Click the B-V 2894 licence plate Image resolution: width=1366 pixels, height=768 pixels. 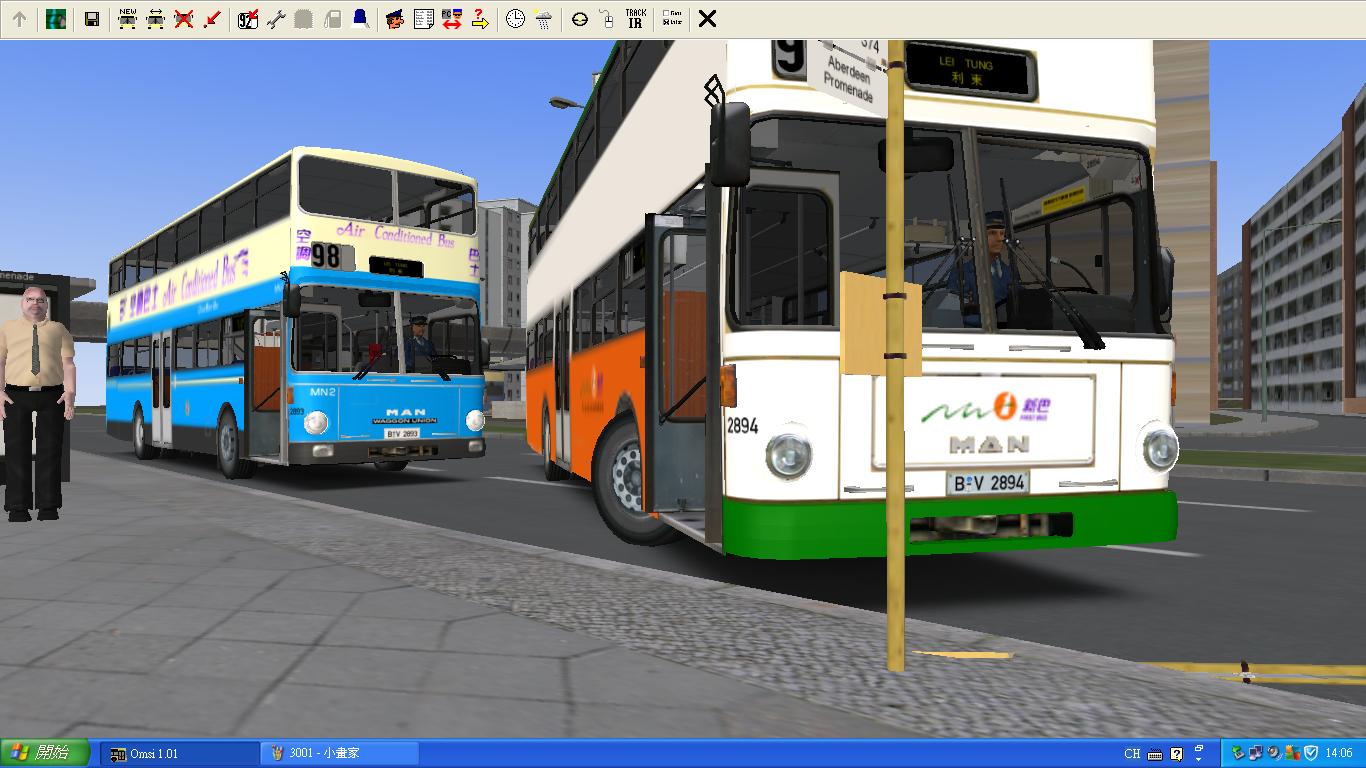click(988, 483)
